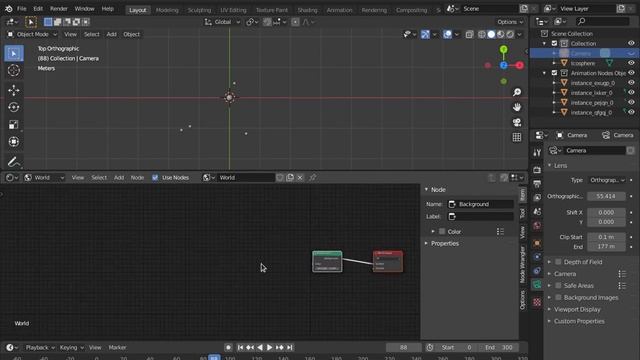Open the File menu
This screenshot has width=640, height=360.
click(22, 9)
